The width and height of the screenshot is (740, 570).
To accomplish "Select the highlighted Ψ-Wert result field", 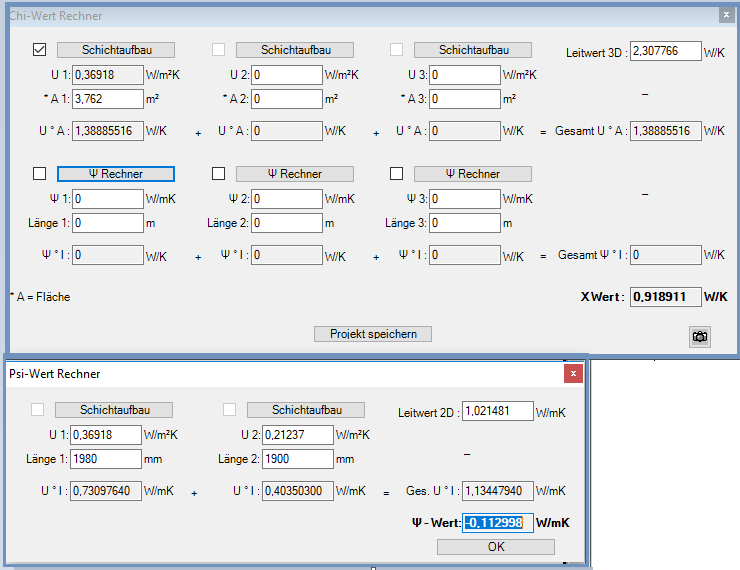I will click(x=497, y=522).
